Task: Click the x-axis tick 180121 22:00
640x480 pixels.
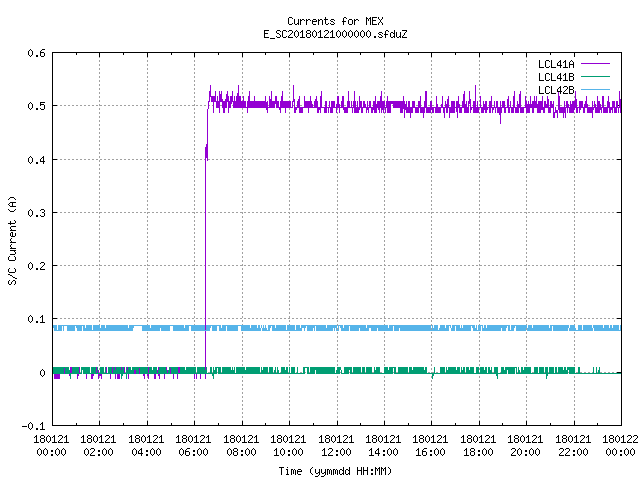Action: [x=573, y=446]
